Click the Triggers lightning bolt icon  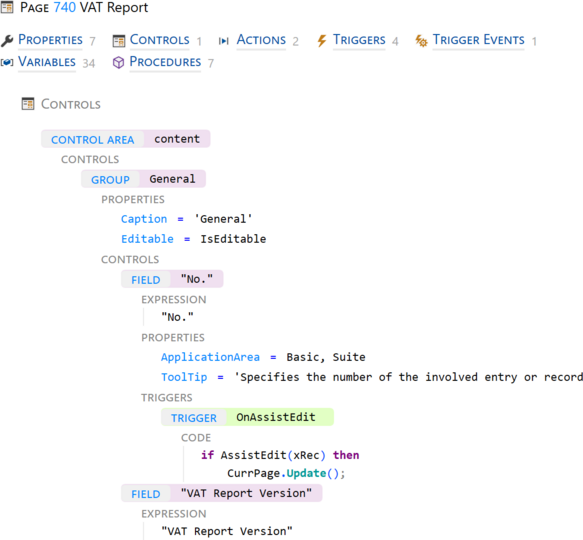(322, 41)
